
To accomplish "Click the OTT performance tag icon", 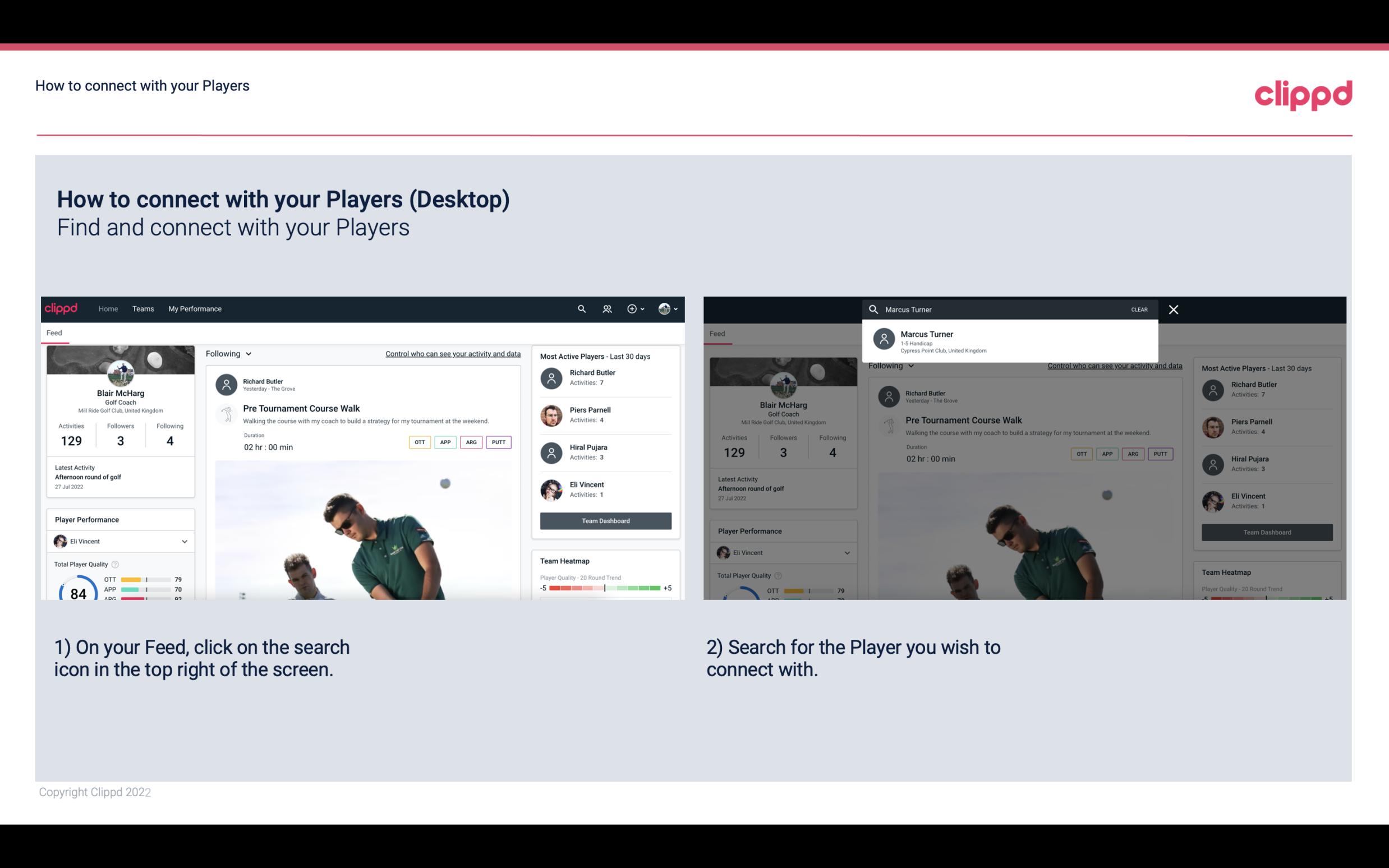I will coord(418,442).
